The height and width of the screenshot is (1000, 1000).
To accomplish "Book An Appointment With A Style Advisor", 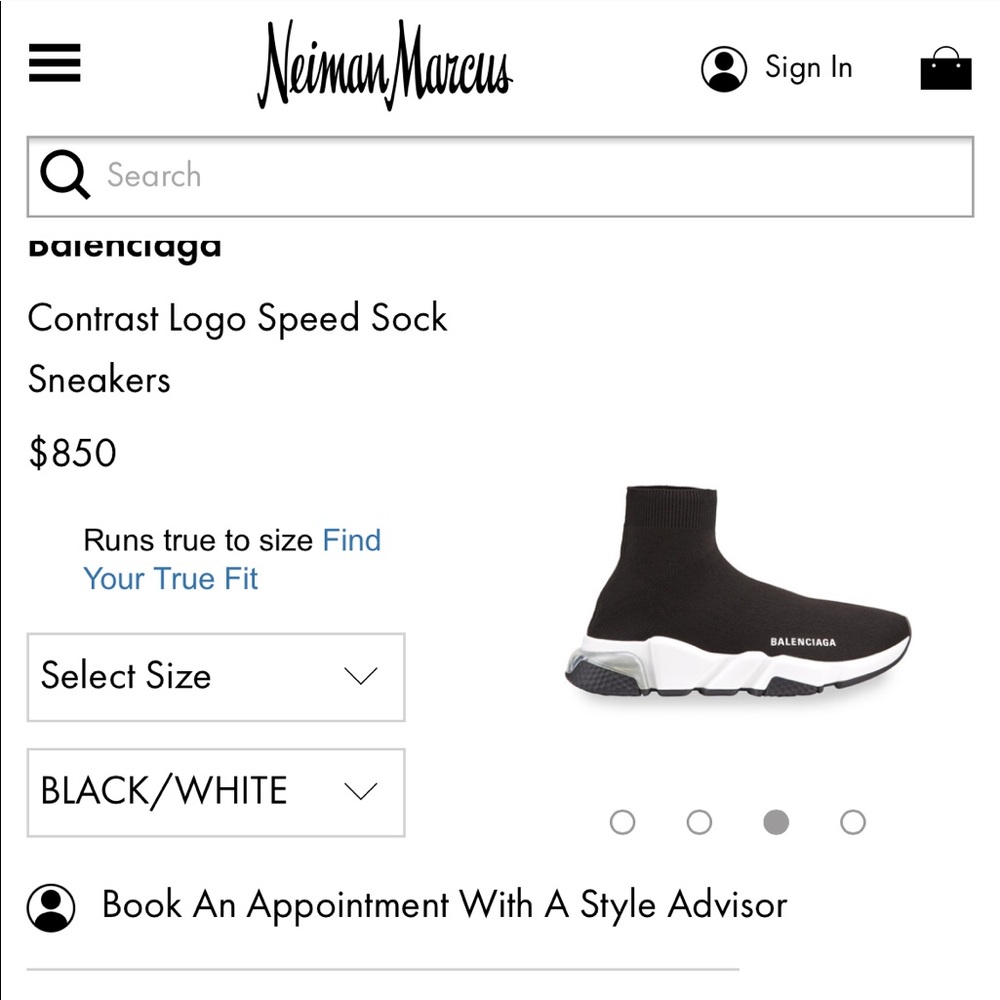I will [443, 903].
